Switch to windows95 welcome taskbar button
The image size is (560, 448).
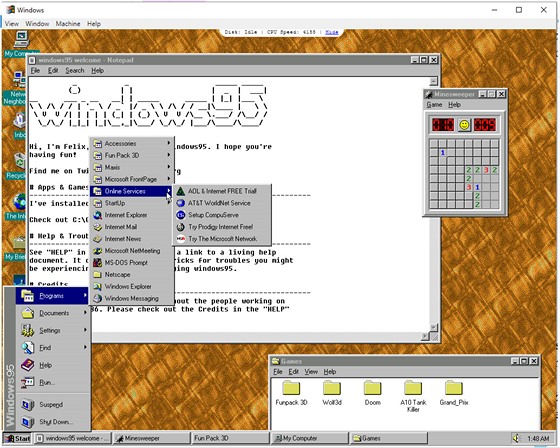coord(73,438)
